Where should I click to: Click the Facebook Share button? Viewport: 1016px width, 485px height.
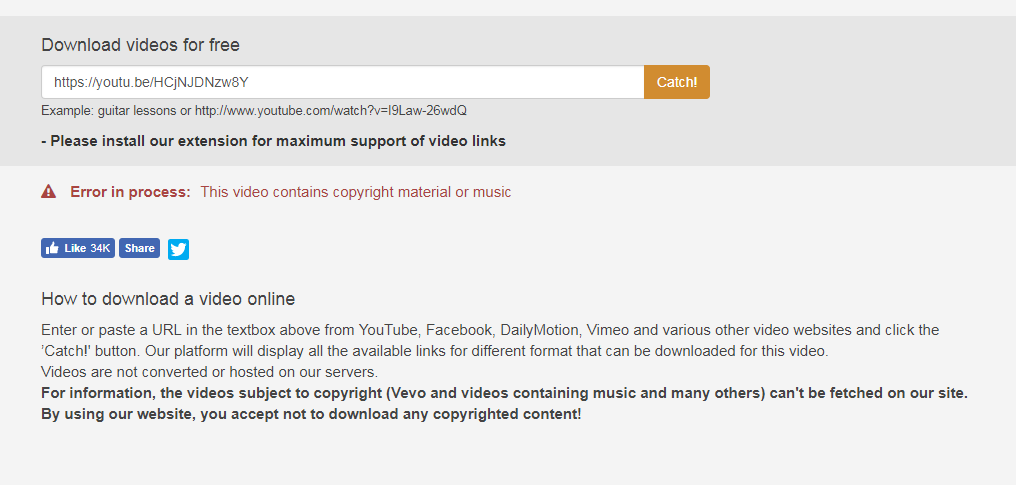tap(140, 248)
